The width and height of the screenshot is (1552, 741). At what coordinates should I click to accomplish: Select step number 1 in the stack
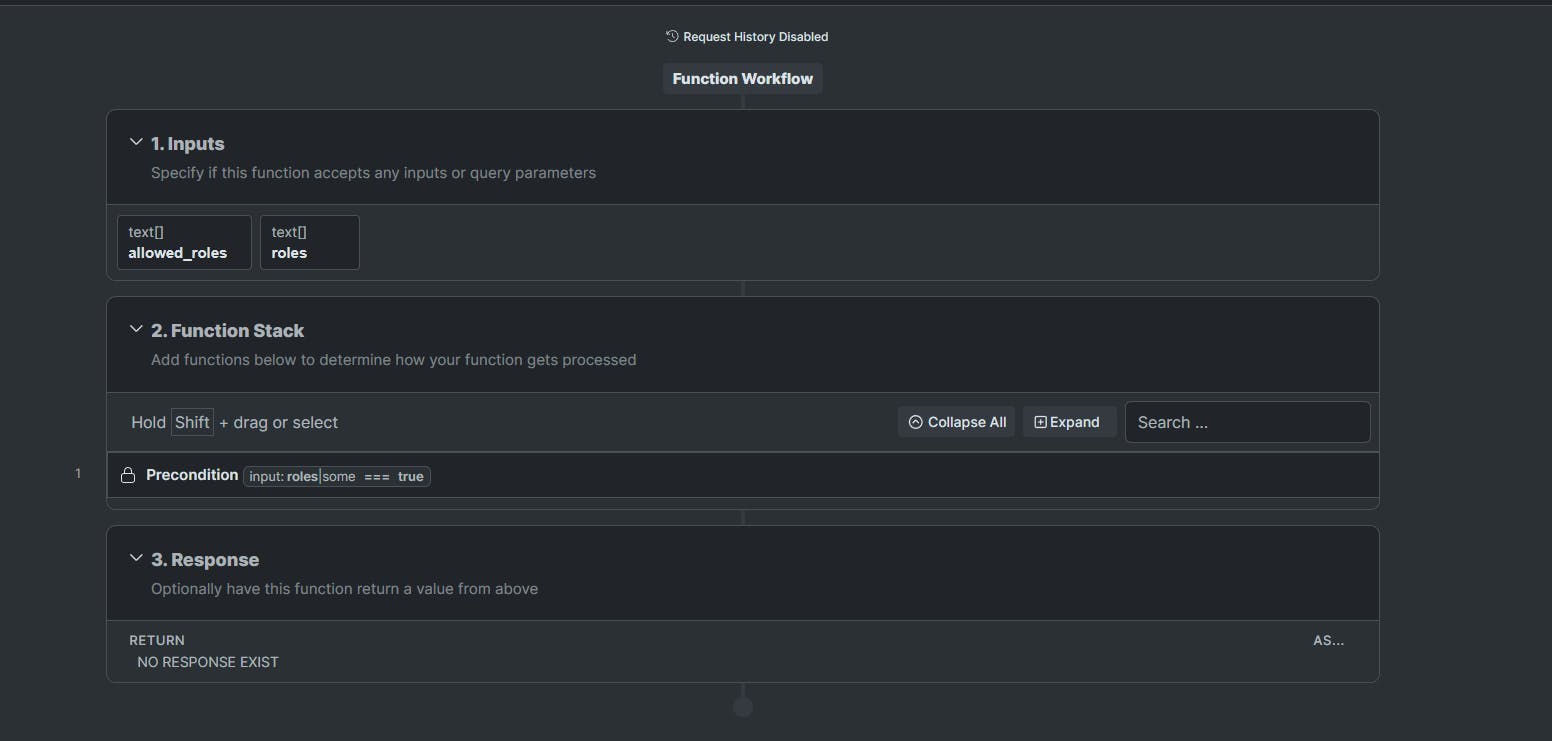[x=78, y=474]
